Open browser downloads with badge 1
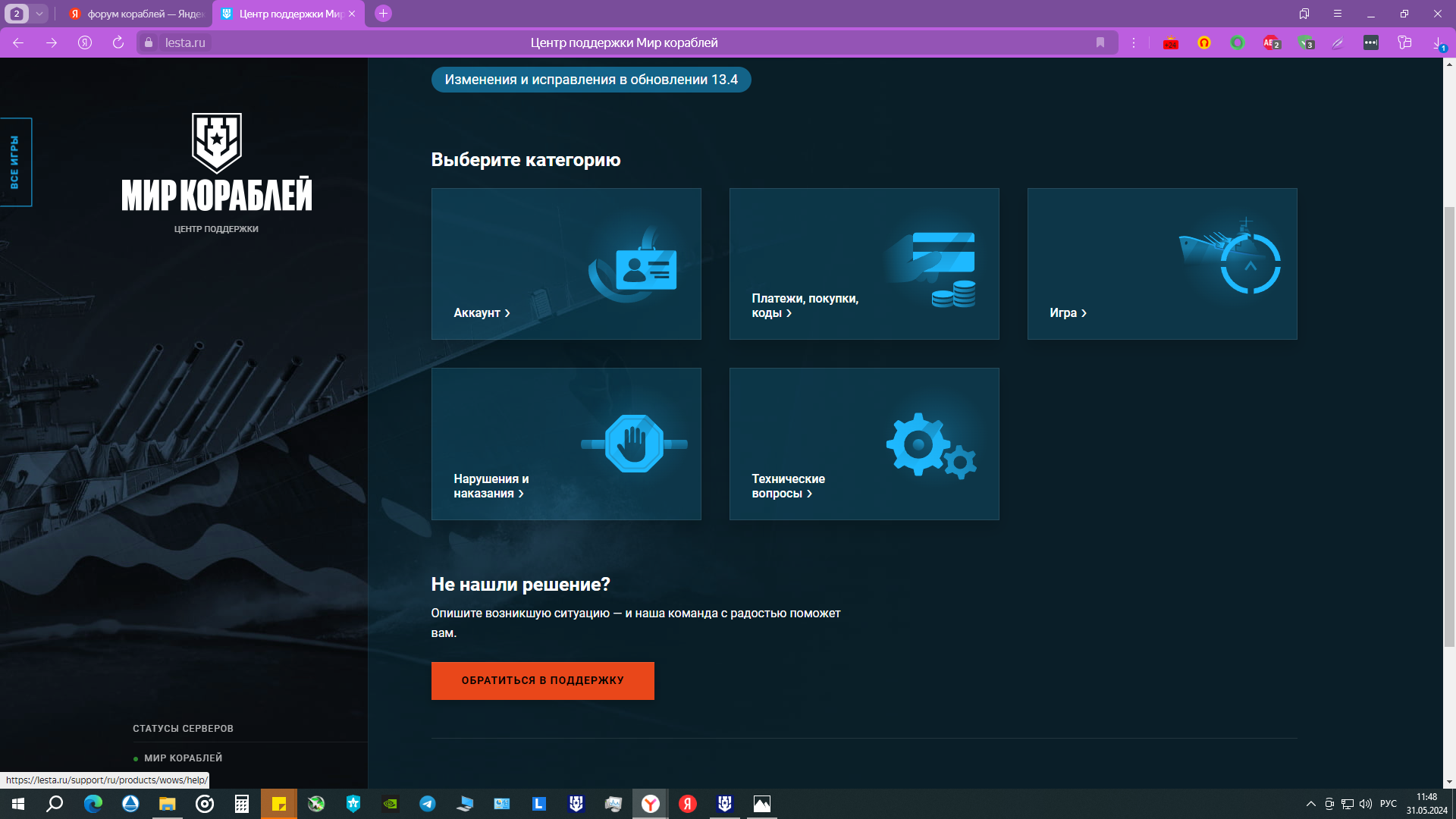The image size is (1456, 819). [x=1439, y=43]
